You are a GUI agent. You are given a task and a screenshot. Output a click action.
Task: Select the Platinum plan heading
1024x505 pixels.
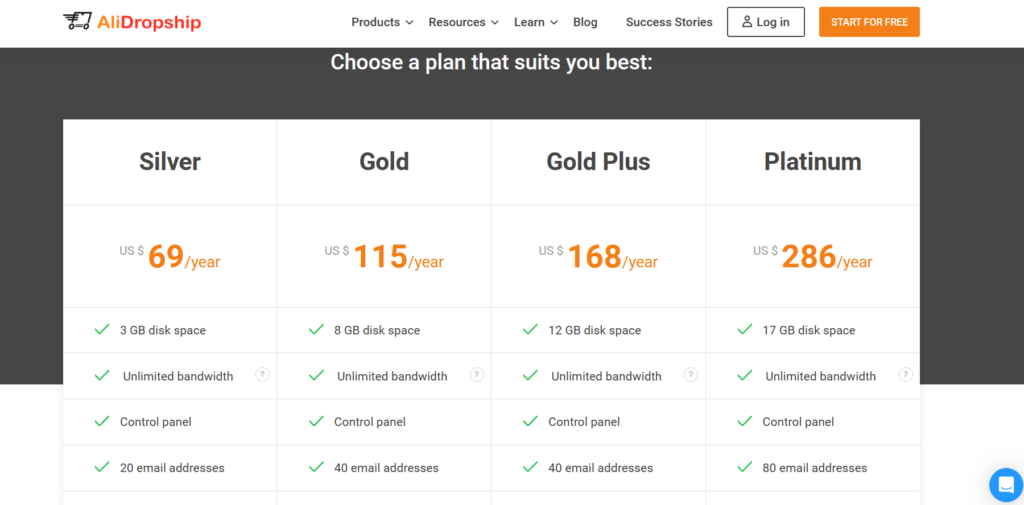[x=812, y=161]
